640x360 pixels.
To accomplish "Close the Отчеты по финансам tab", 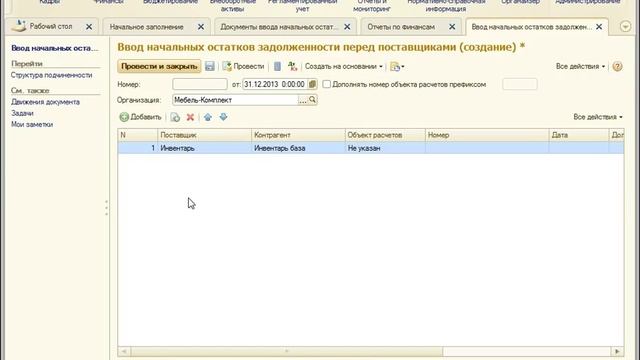I will 452,27.
